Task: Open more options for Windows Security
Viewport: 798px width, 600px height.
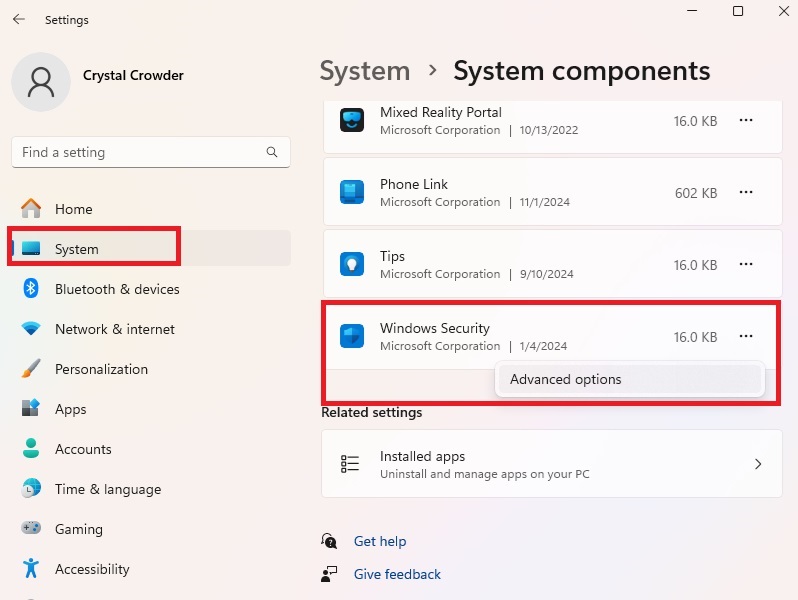Action: coord(746,336)
